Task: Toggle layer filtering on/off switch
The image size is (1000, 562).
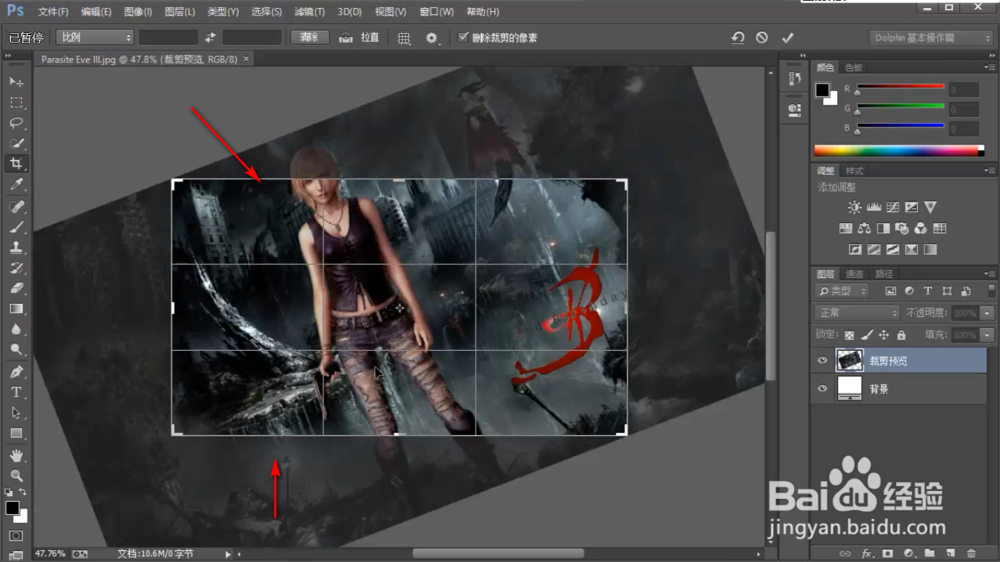Action: pyautogui.click(x=991, y=291)
